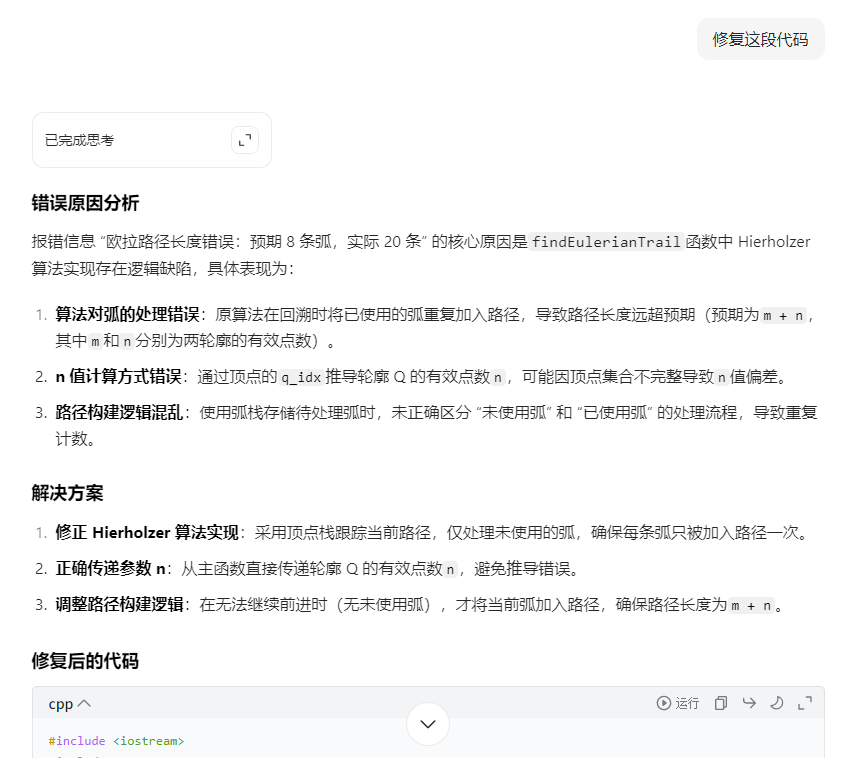Expand the 已完成思考 thinking panel icon
Image resolution: width=866 pixels, height=758 pixels.
click(245, 140)
